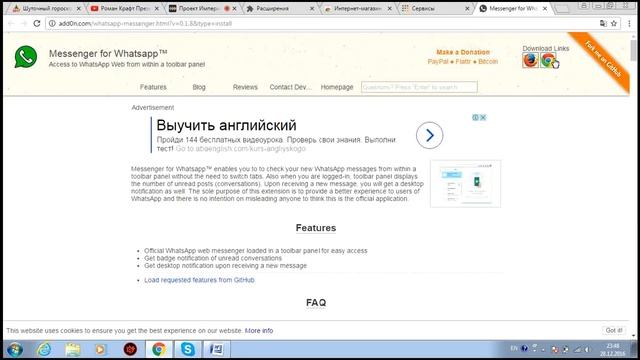View site information icon in address bar
Image resolution: width=640 pixels, height=360 pixels.
[x=52, y=23]
